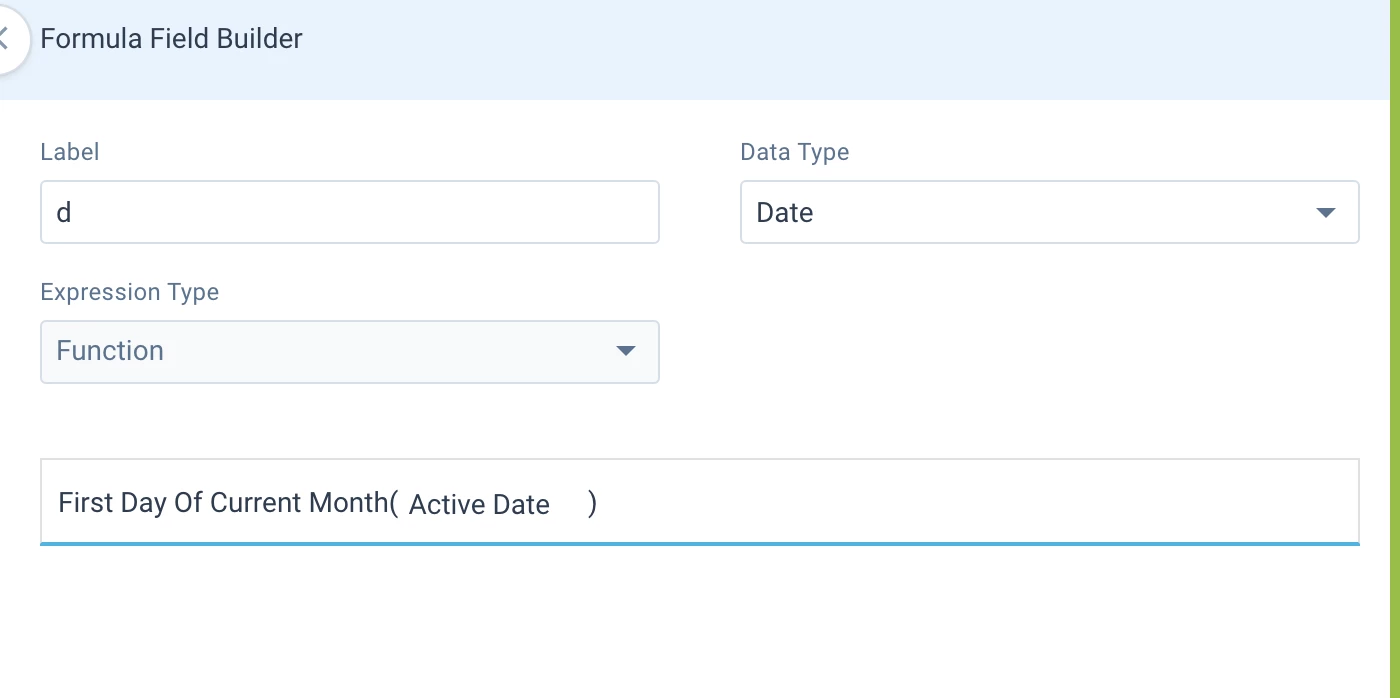Click the Formula Field Builder title
1400x698 pixels.
[171, 39]
